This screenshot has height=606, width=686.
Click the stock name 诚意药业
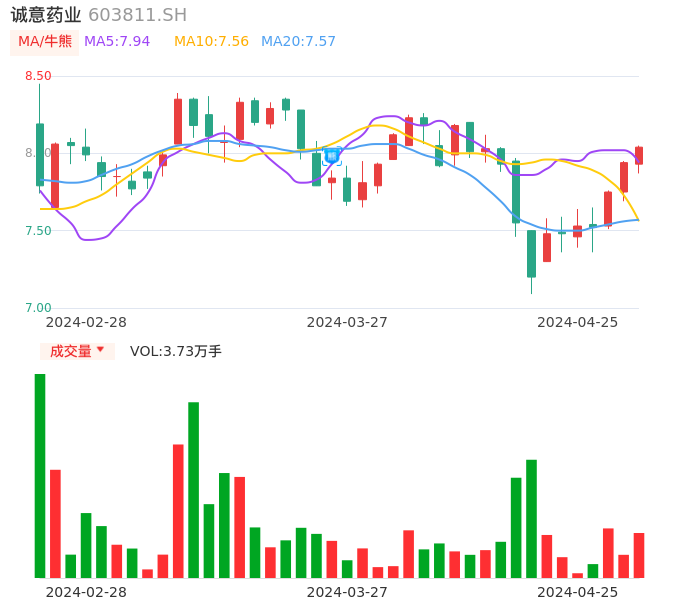pos(46,15)
